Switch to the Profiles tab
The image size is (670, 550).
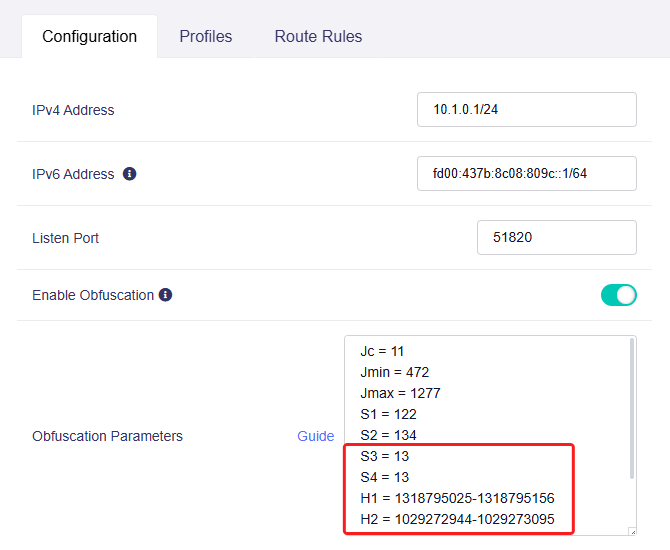pos(206,36)
